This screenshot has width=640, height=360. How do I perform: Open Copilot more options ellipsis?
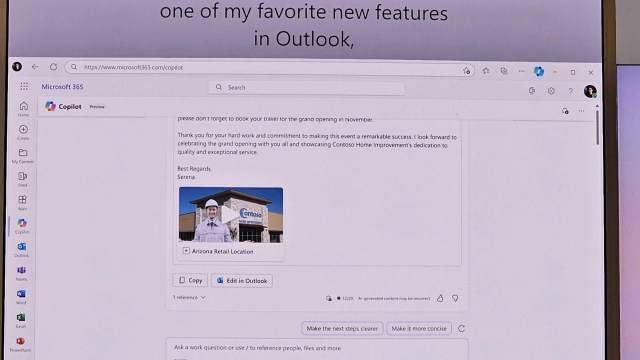(582, 111)
